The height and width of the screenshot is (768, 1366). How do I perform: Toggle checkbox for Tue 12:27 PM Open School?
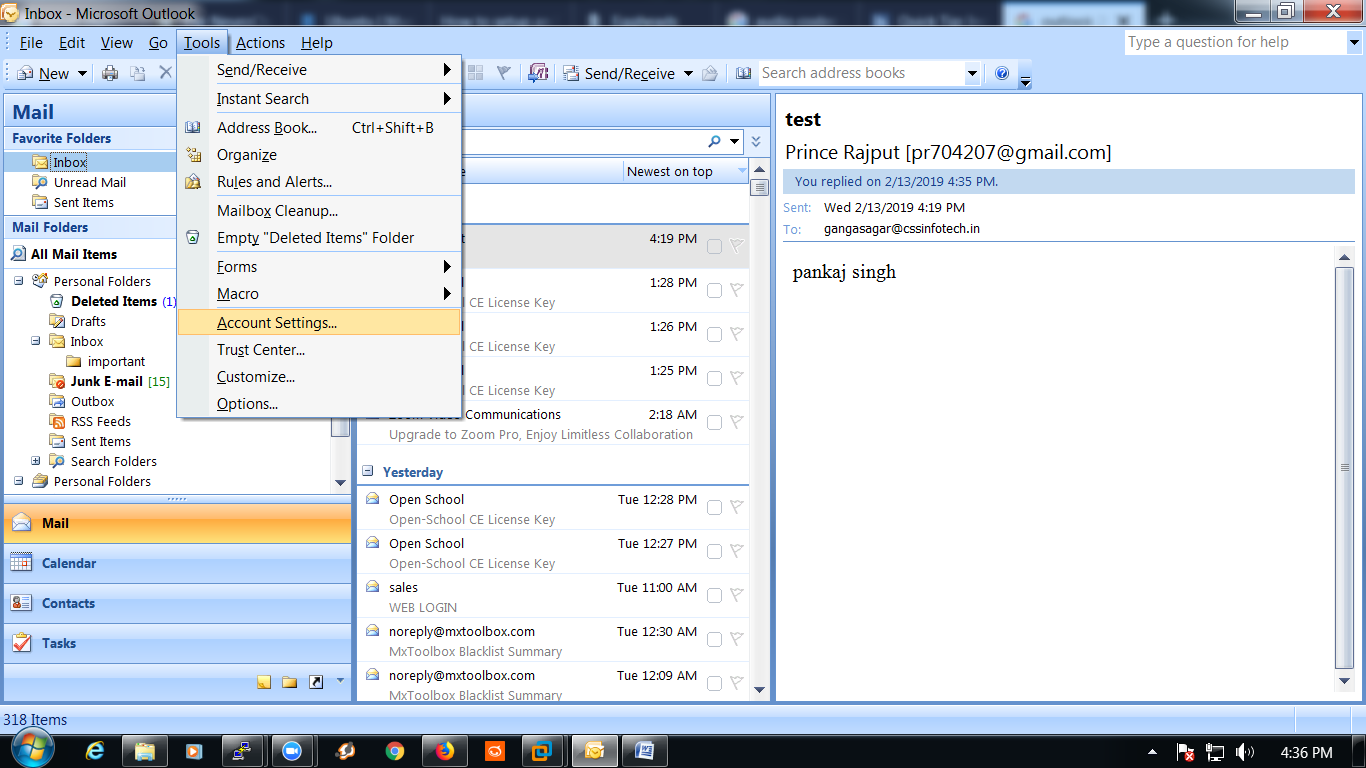[x=714, y=551]
